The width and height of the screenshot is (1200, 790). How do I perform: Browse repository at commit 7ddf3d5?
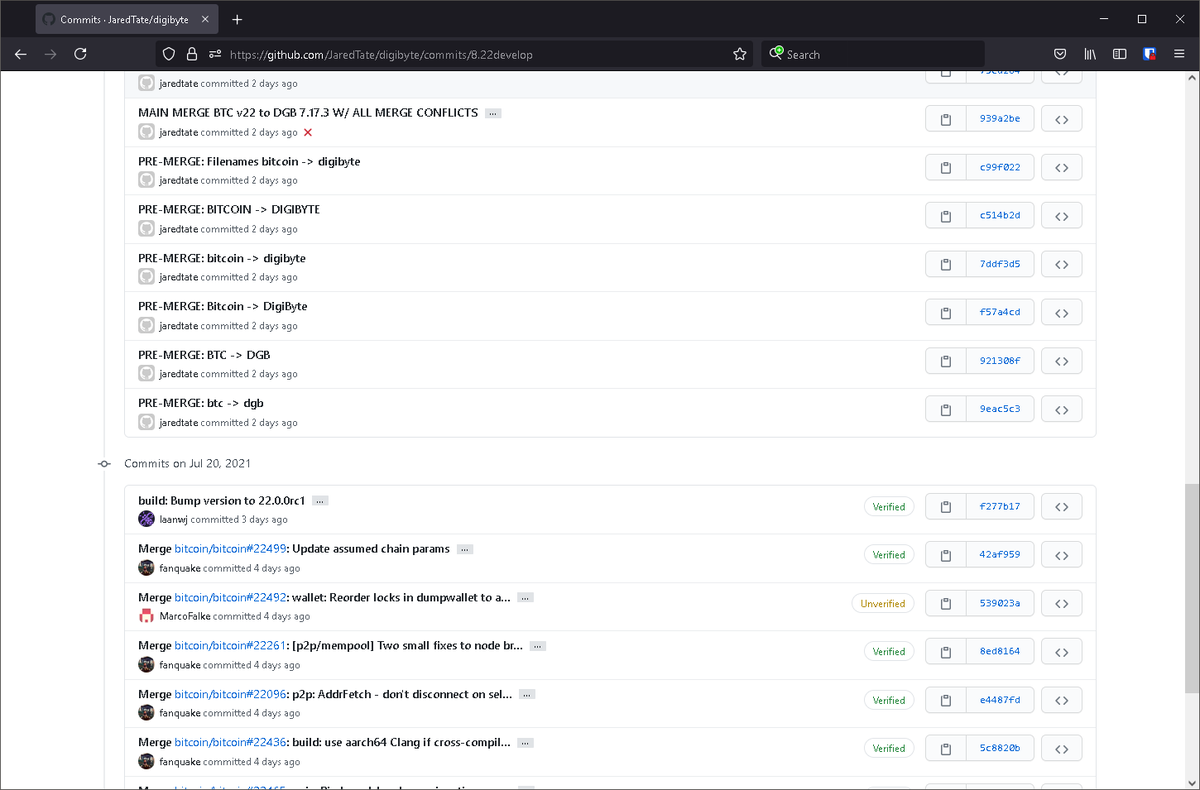point(1062,264)
